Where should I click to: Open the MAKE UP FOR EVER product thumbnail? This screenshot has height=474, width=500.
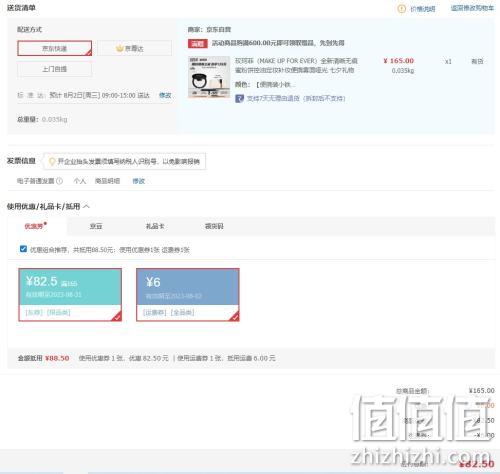coord(209,77)
